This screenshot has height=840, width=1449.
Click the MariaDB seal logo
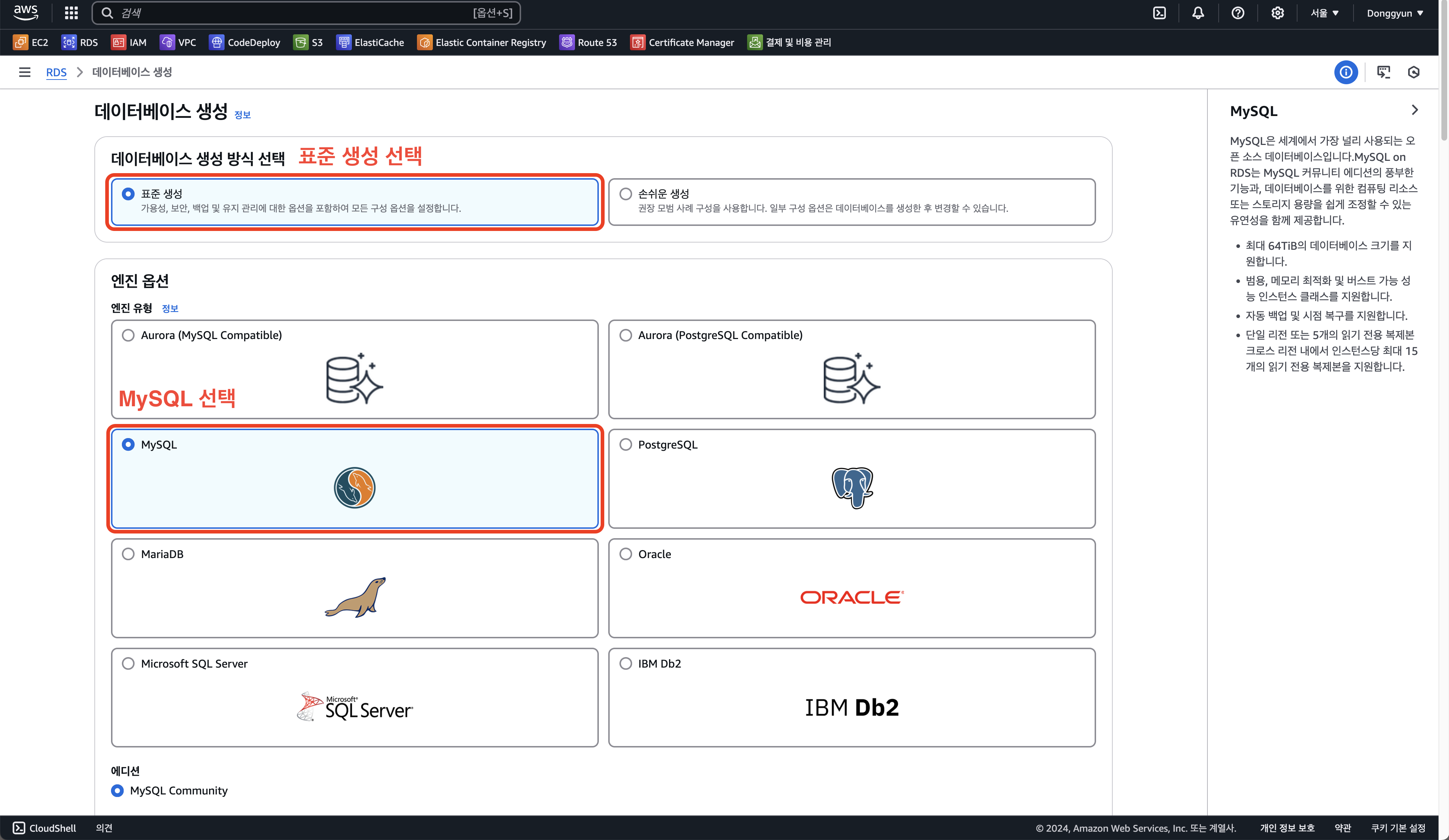pos(355,597)
